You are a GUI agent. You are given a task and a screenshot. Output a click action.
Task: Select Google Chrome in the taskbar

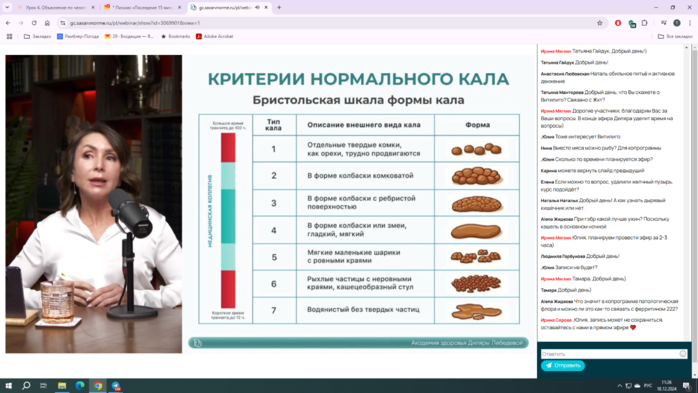coord(98,386)
